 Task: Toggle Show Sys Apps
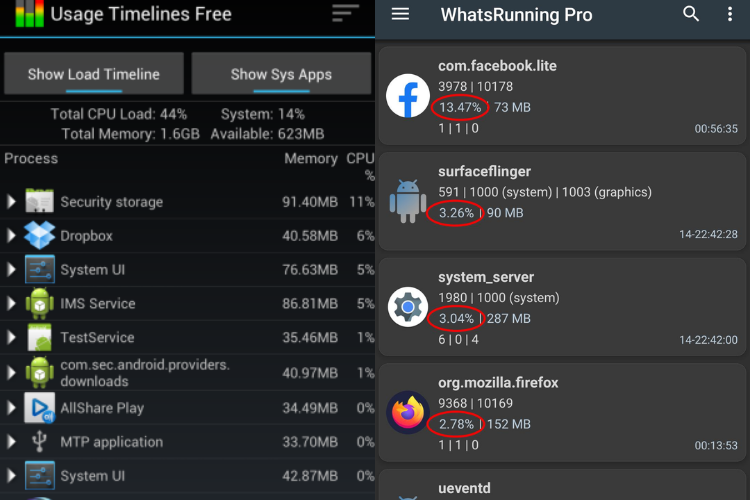(281, 74)
